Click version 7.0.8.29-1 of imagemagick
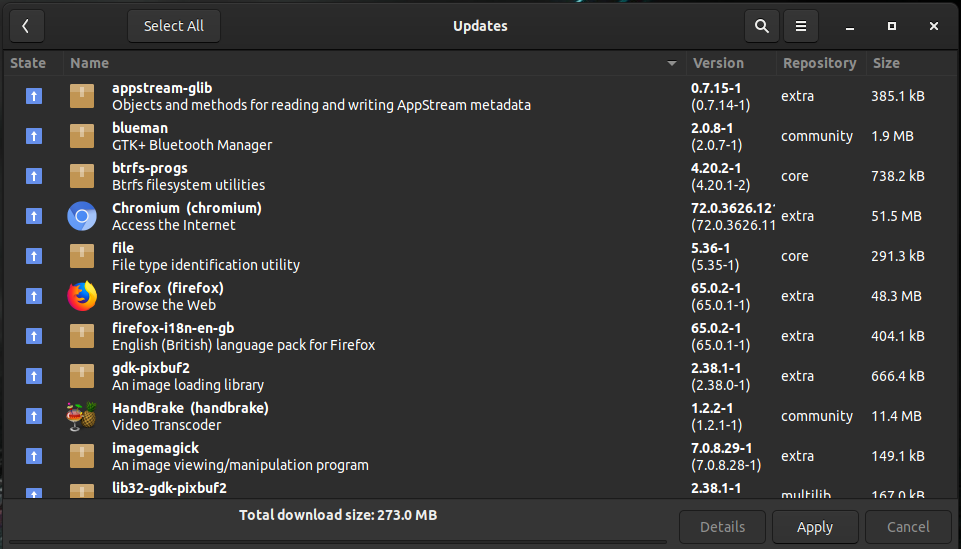 tap(721, 449)
